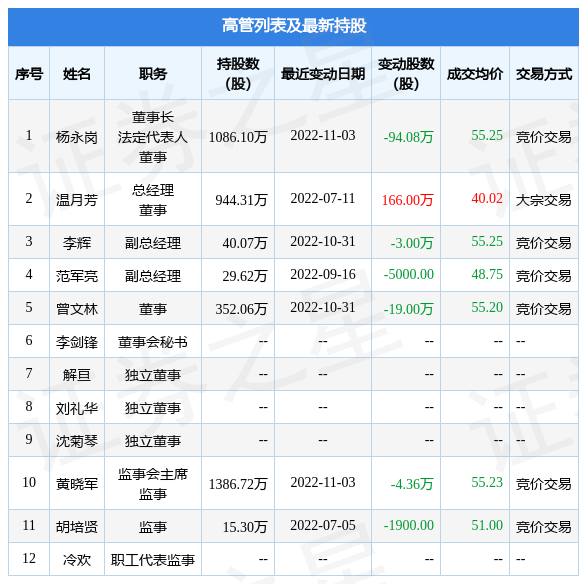Select the 董事会秘书 position cell
579x584 pixels.
pyautogui.click(x=153, y=342)
